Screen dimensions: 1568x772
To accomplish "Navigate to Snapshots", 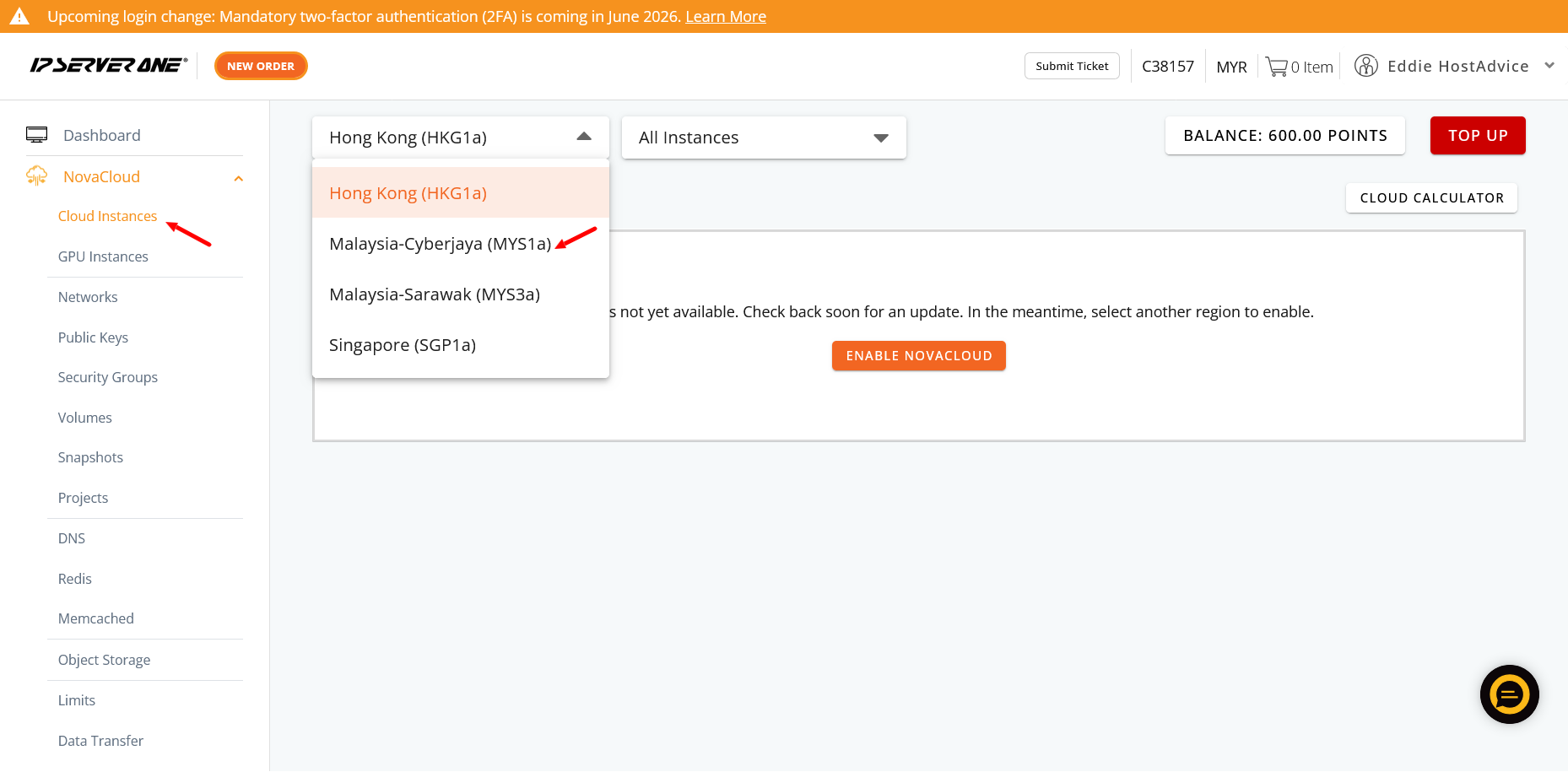I will 90,457.
